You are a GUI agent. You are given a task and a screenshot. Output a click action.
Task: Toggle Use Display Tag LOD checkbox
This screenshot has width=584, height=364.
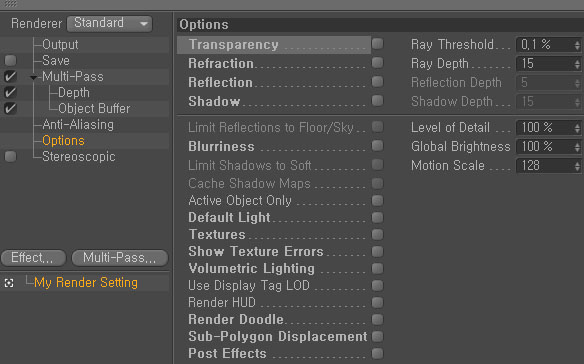pos(377,285)
